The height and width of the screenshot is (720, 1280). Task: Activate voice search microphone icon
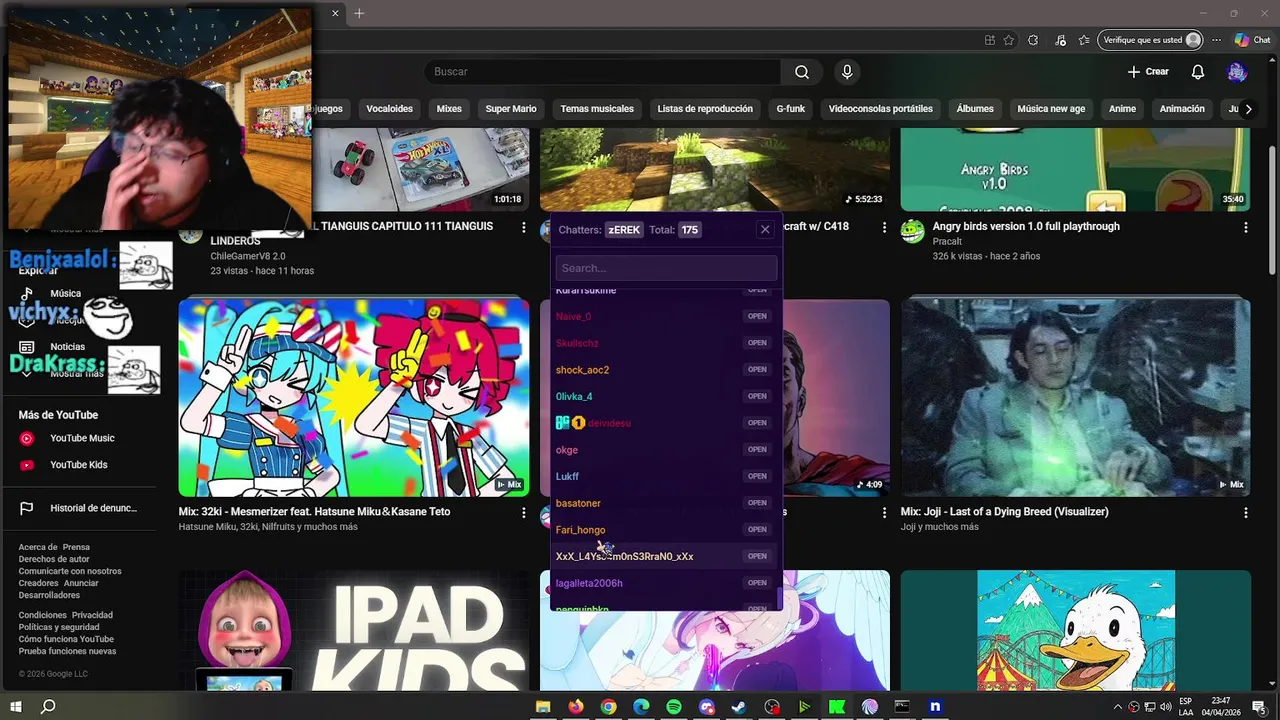[847, 72]
